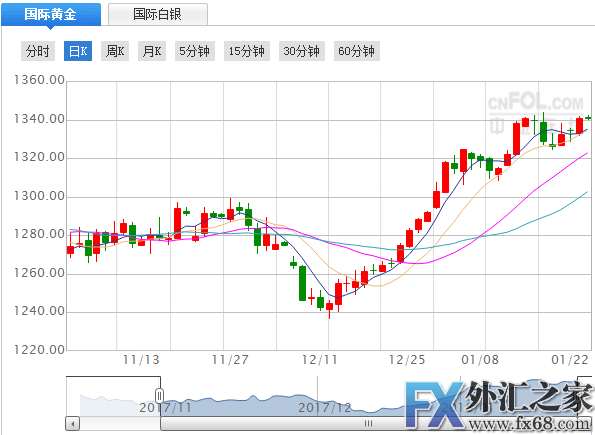Click the 1300.00 price axis label
This screenshot has height=435, width=595.
39,196
